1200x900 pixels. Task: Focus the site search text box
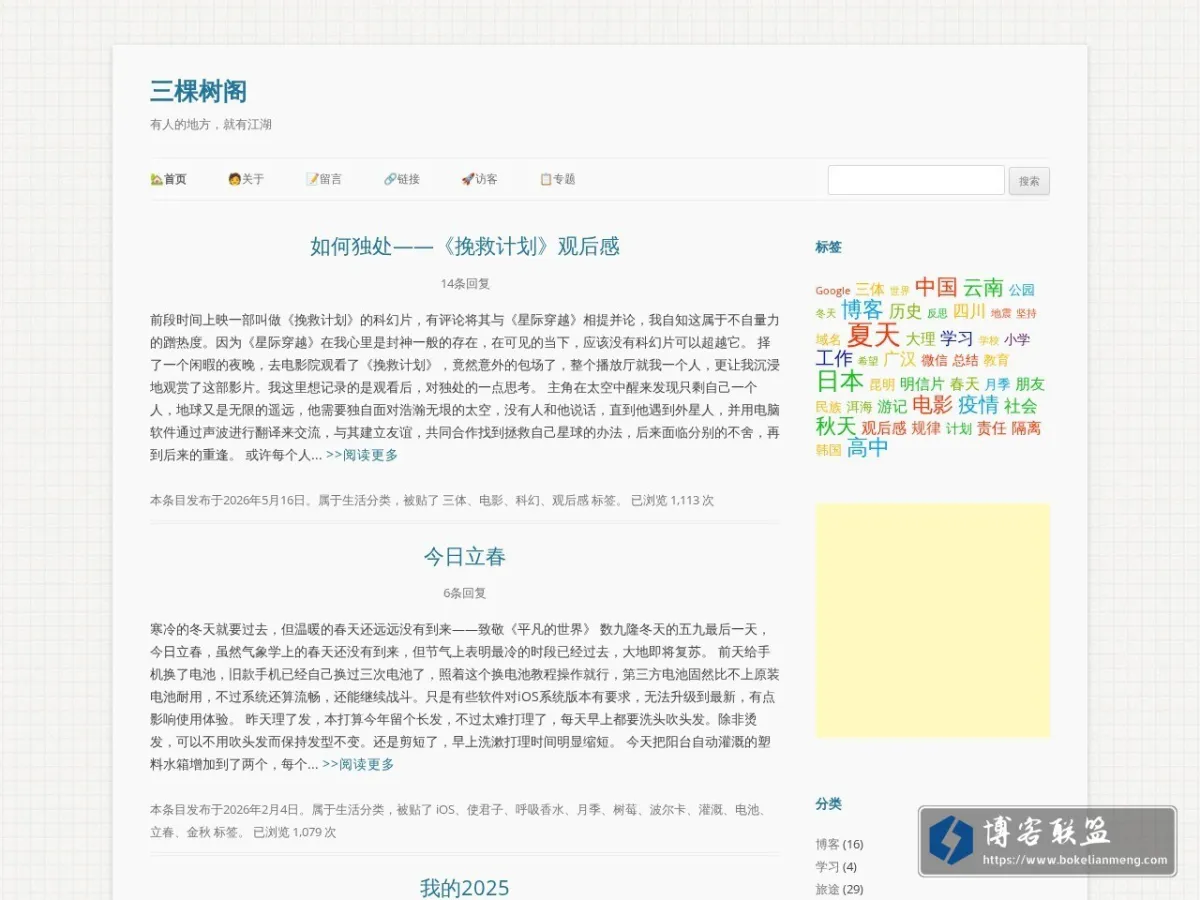[916, 180]
